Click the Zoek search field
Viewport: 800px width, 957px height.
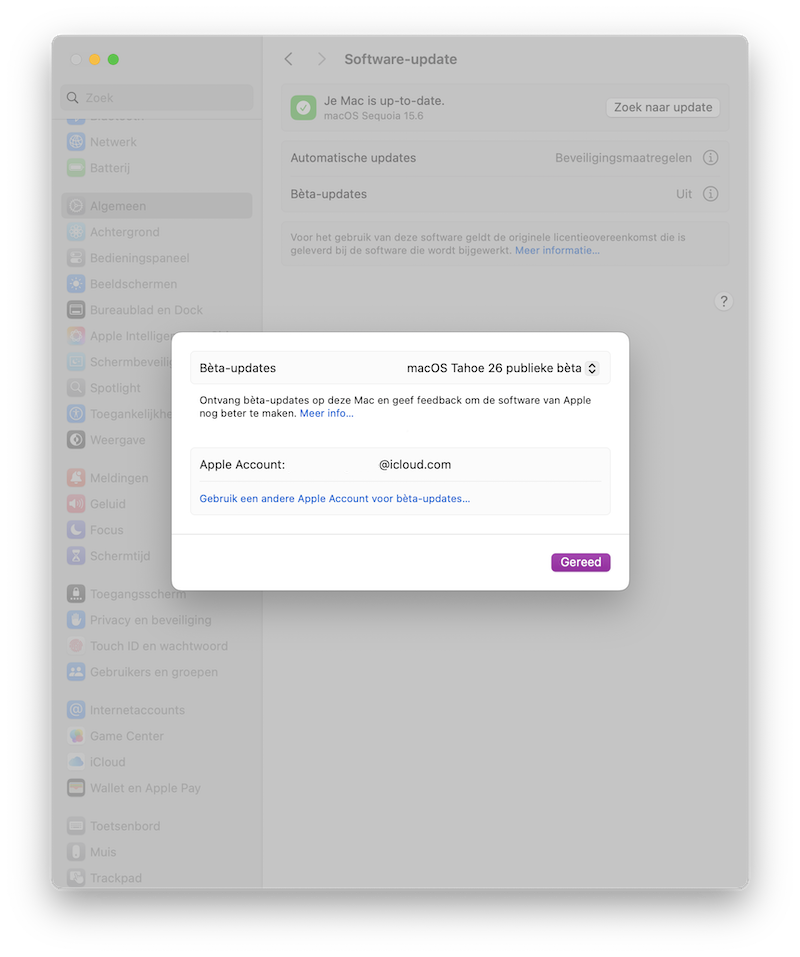(158, 98)
